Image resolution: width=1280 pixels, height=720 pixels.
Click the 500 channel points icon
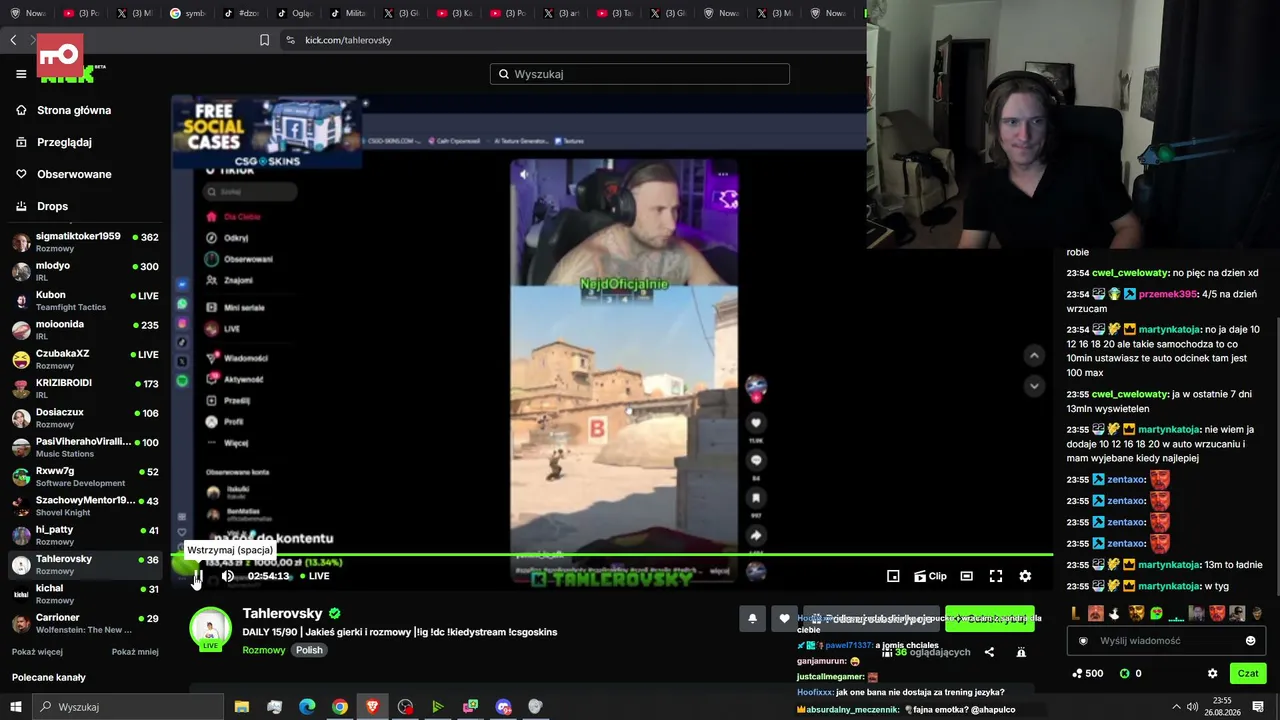coord(1076,673)
